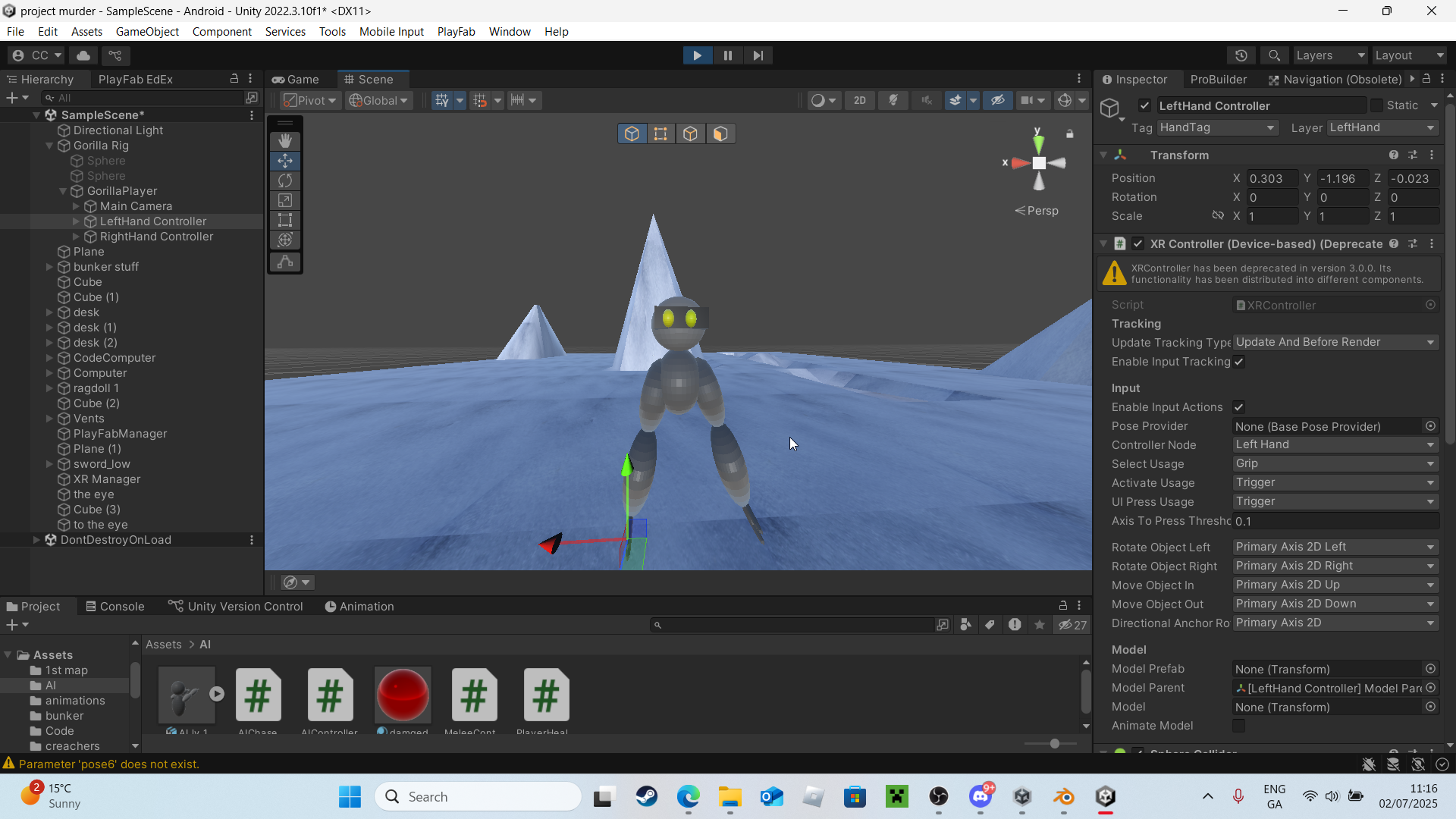
Task: Click the Pause button
Action: tap(727, 55)
